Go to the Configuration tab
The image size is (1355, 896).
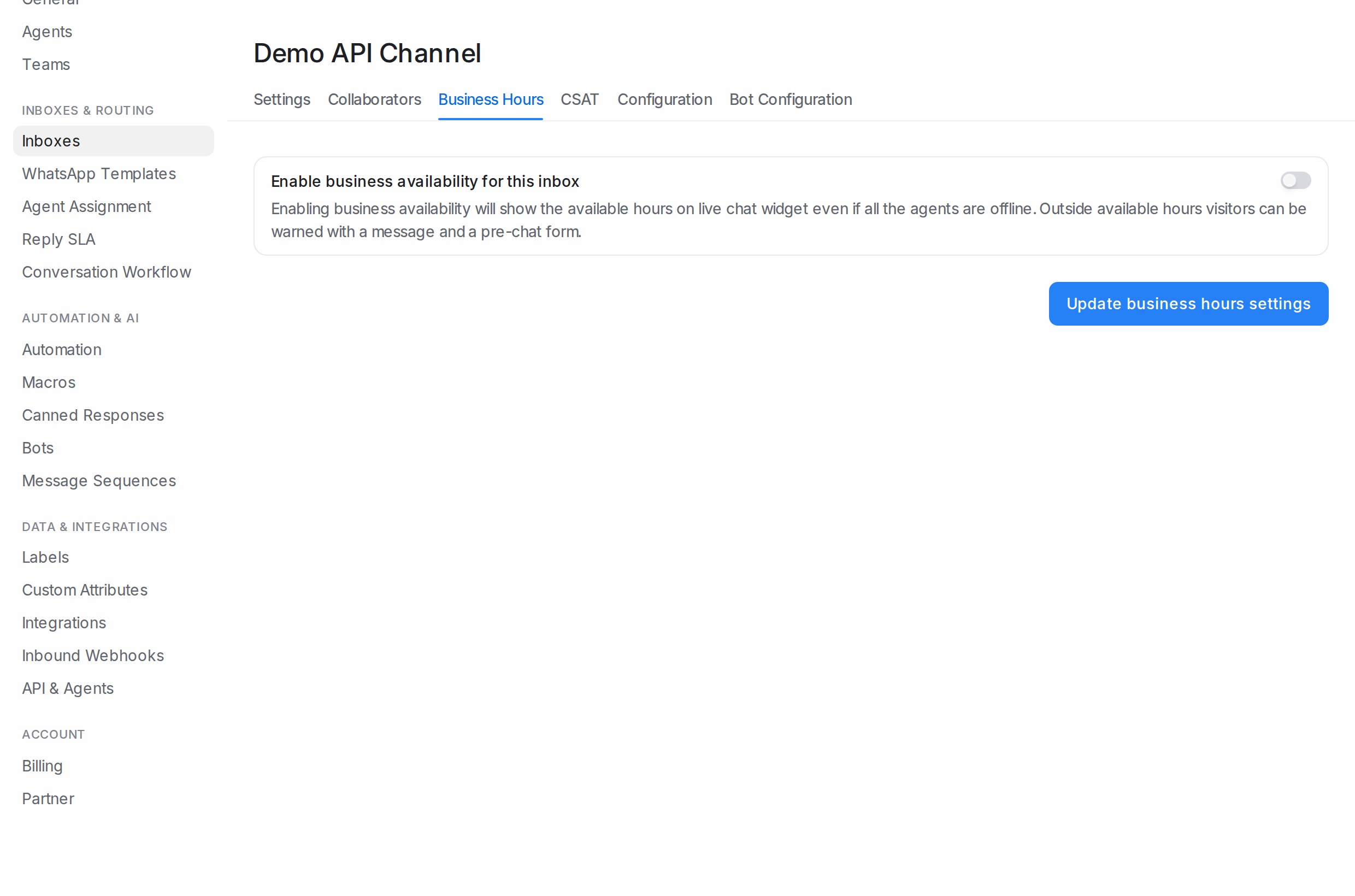(664, 99)
